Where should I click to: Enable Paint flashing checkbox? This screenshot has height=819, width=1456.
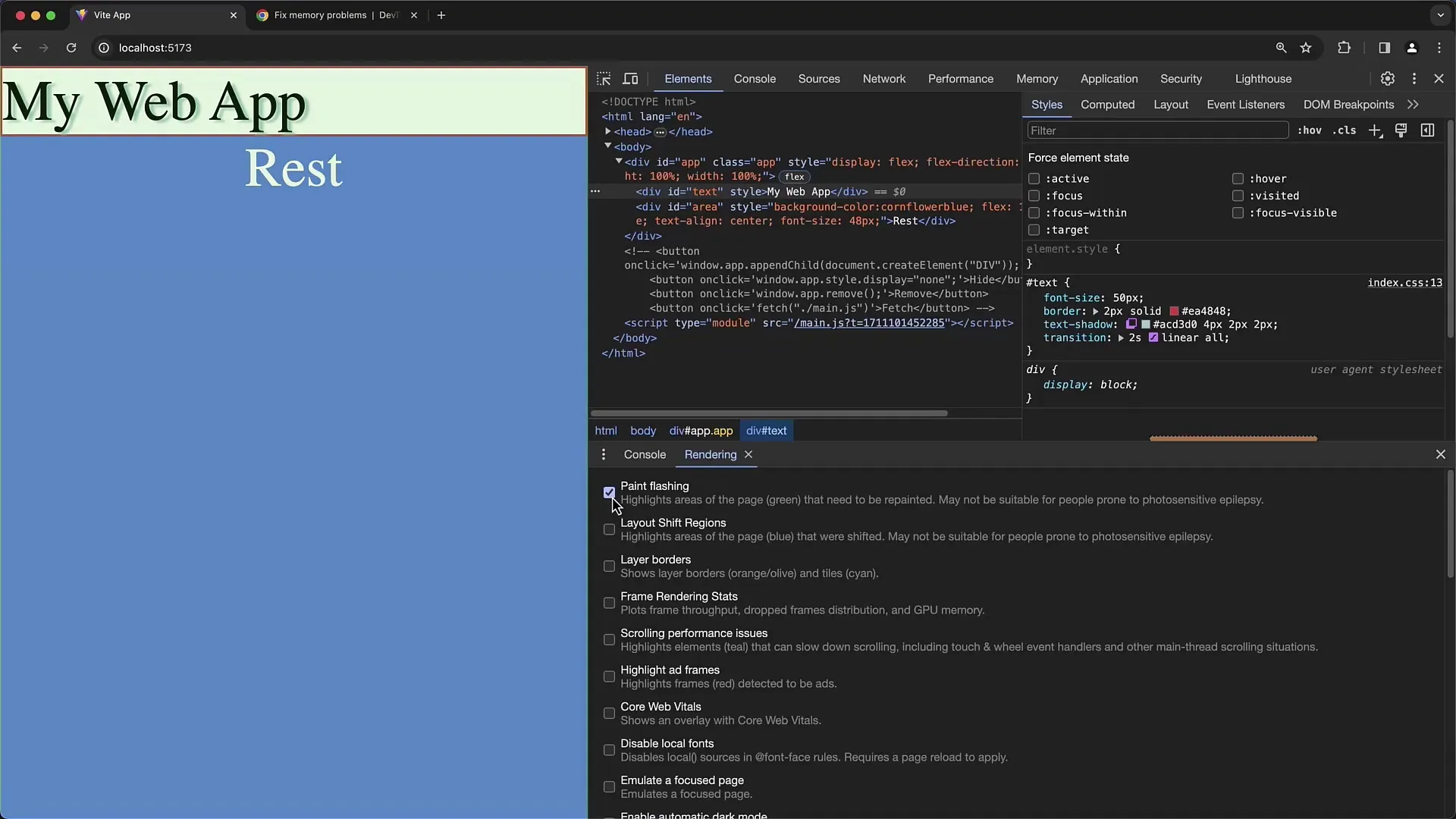pos(608,491)
